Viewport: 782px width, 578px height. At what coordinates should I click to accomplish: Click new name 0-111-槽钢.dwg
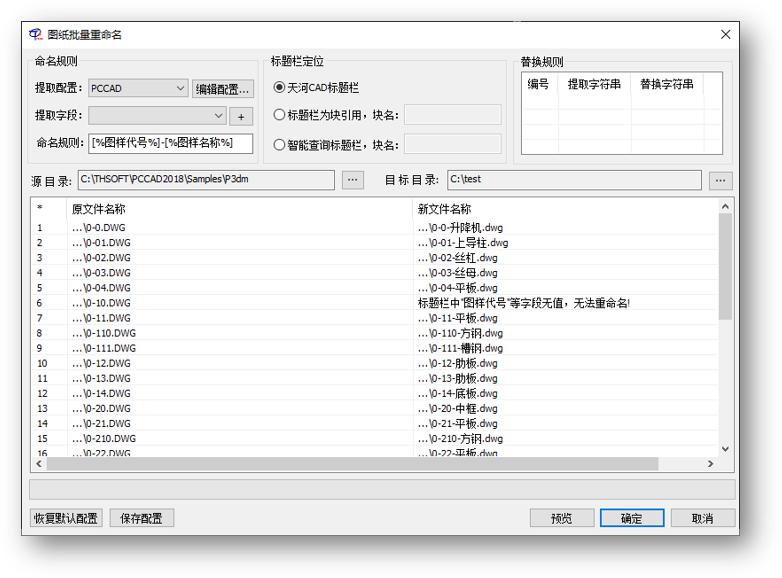tap(460, 348)
